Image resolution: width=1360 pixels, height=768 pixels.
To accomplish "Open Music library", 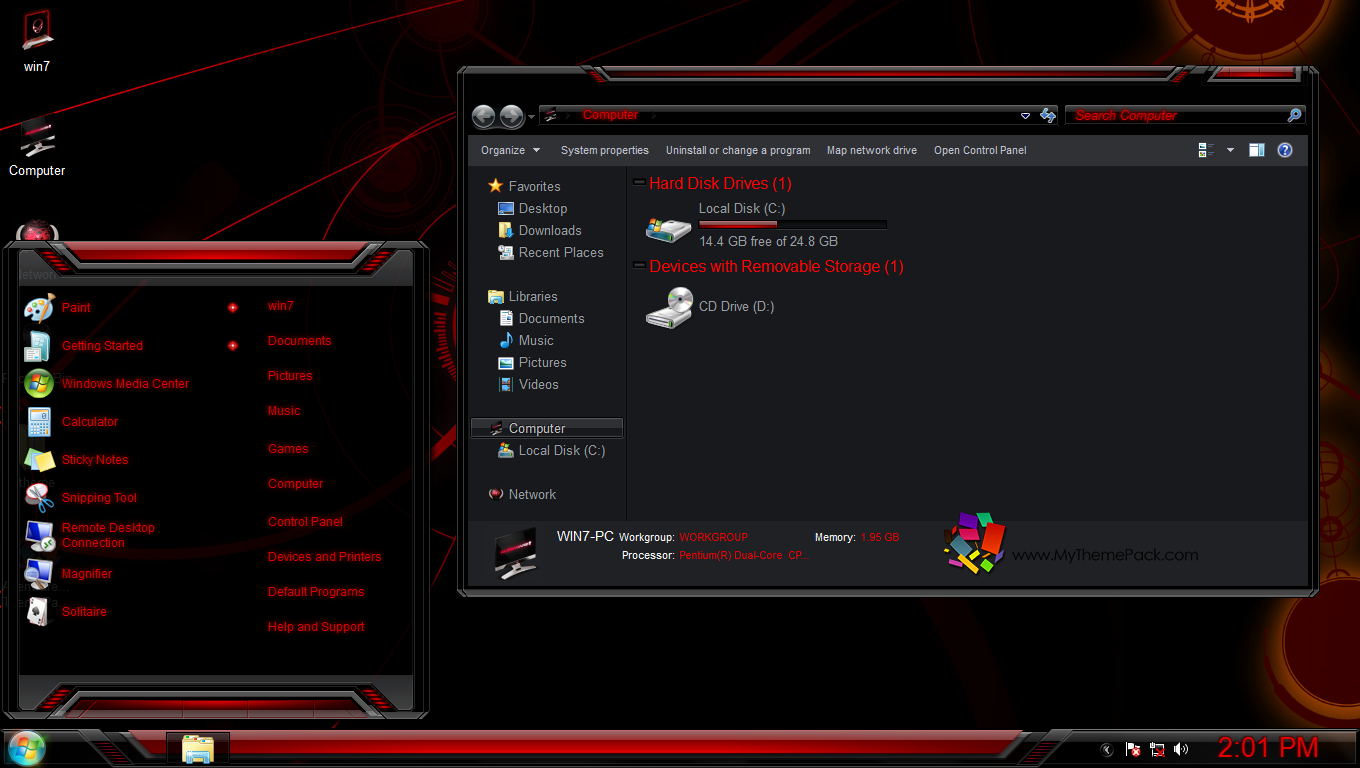I will point(525,340).
